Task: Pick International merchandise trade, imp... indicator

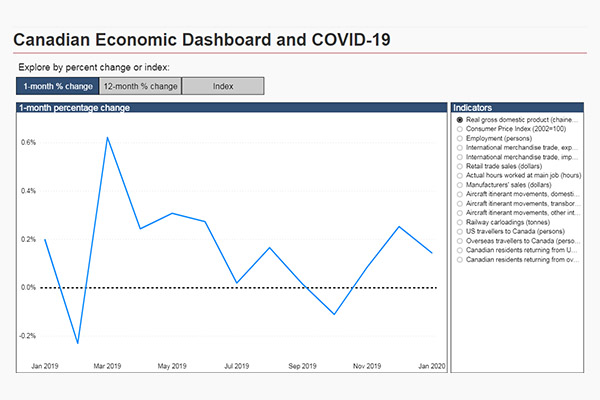Action: pos(460,157)
